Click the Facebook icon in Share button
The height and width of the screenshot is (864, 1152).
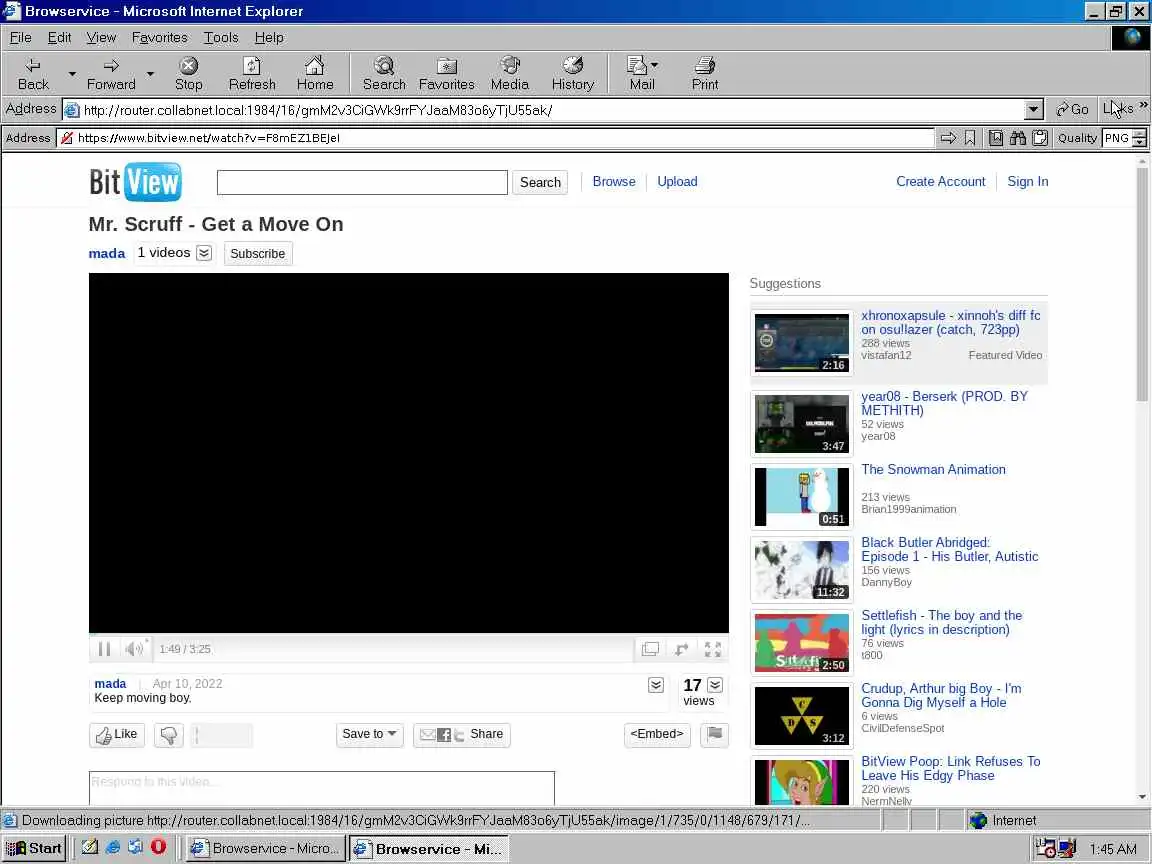[x=444, y=735]
